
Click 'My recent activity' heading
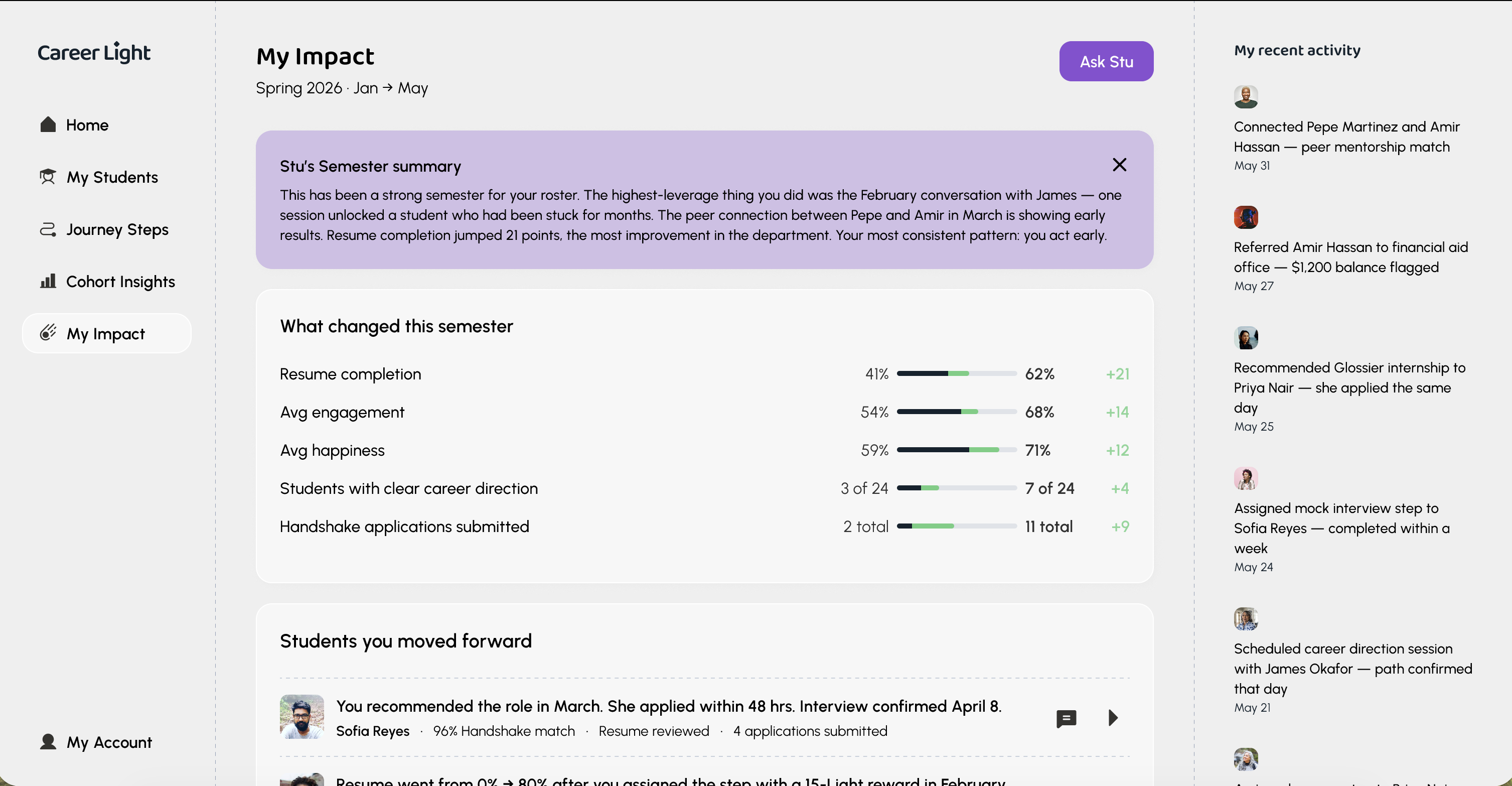tap(1297, 51)
